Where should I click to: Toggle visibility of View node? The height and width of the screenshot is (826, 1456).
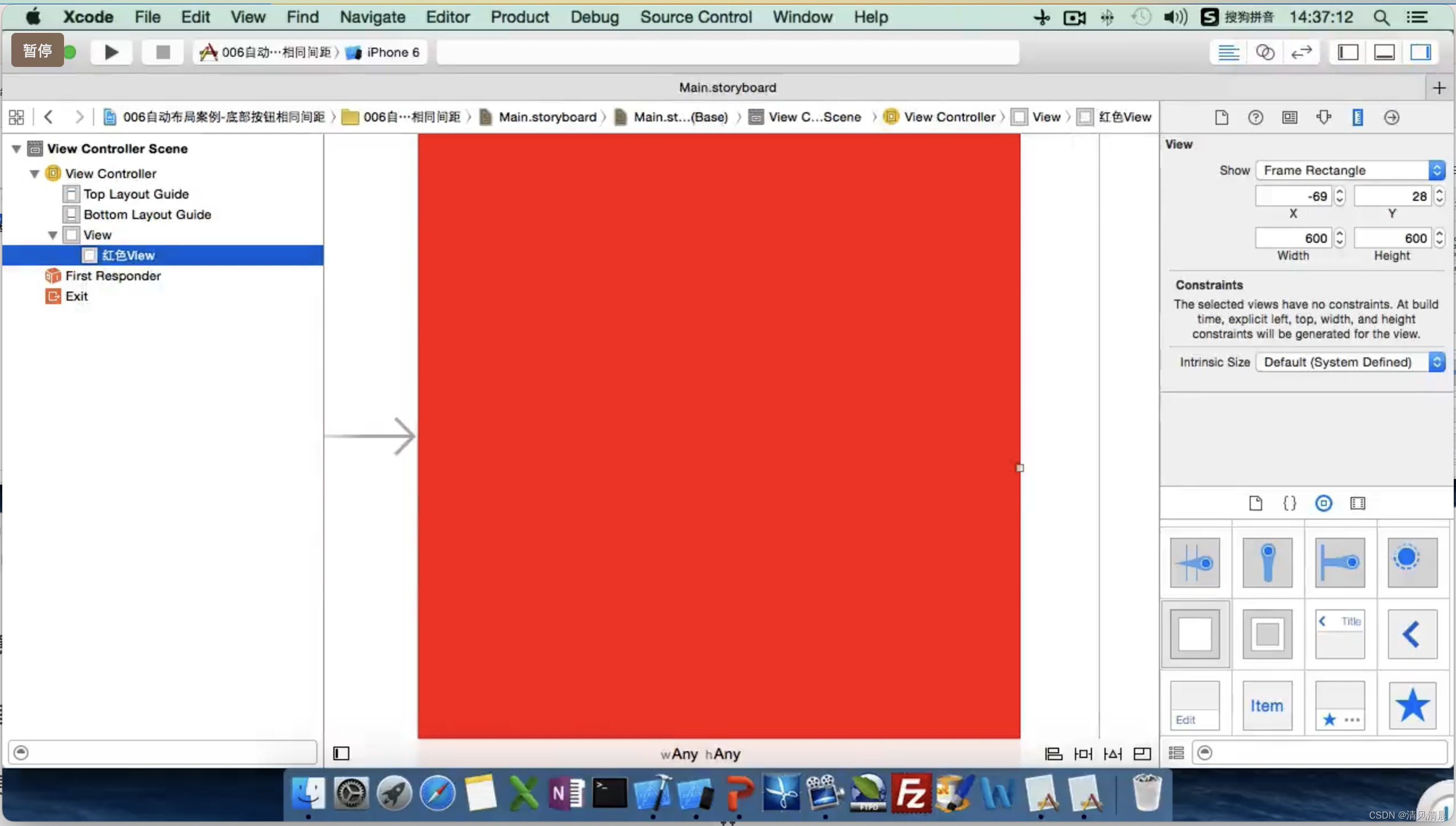(x=53, y=234)
